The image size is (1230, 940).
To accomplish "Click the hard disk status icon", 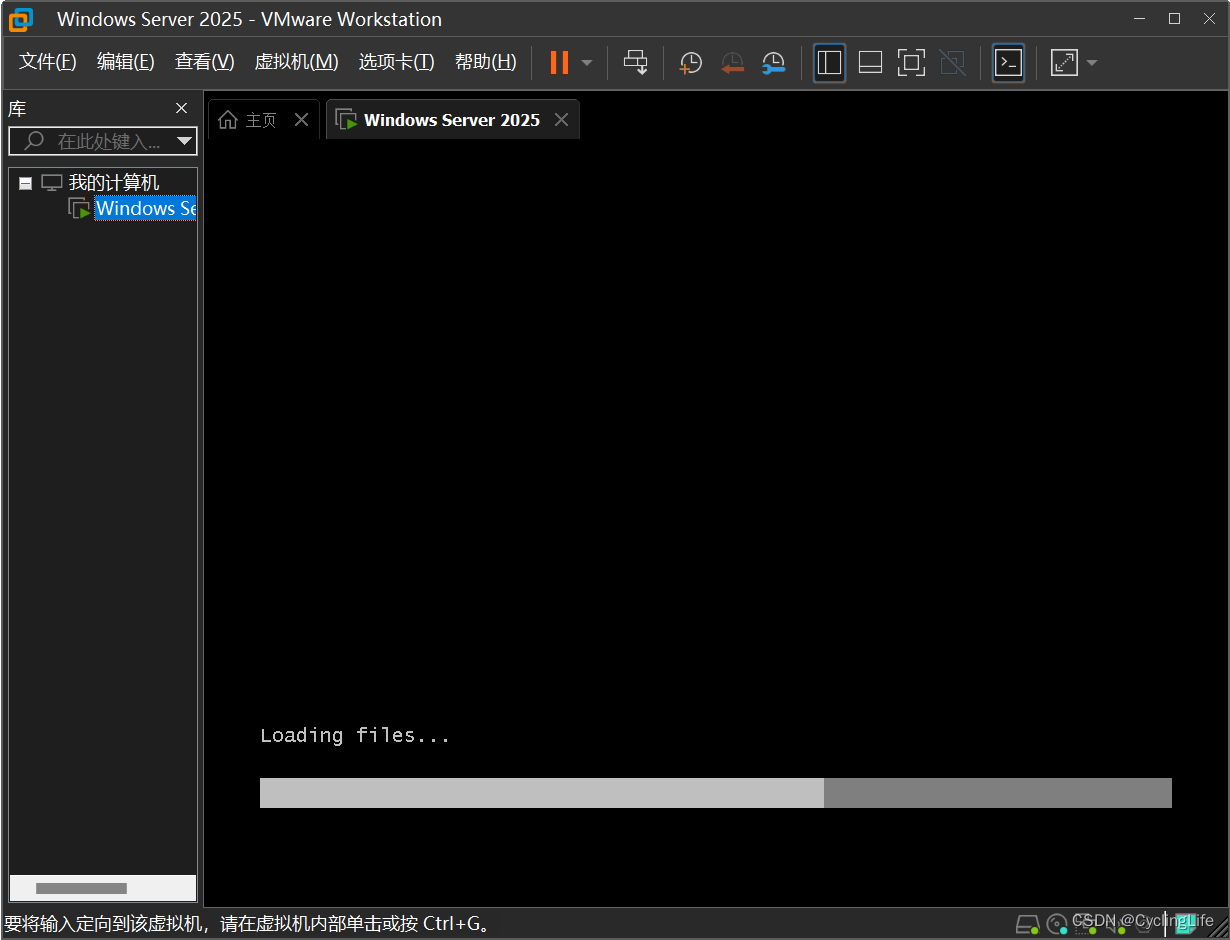I will [x=1027, y=924].
